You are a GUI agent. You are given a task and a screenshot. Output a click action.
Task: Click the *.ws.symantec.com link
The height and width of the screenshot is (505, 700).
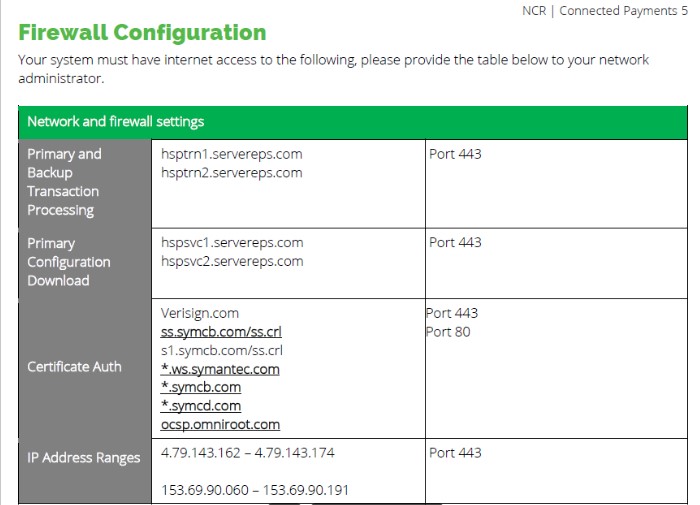[x=220, y=369]
